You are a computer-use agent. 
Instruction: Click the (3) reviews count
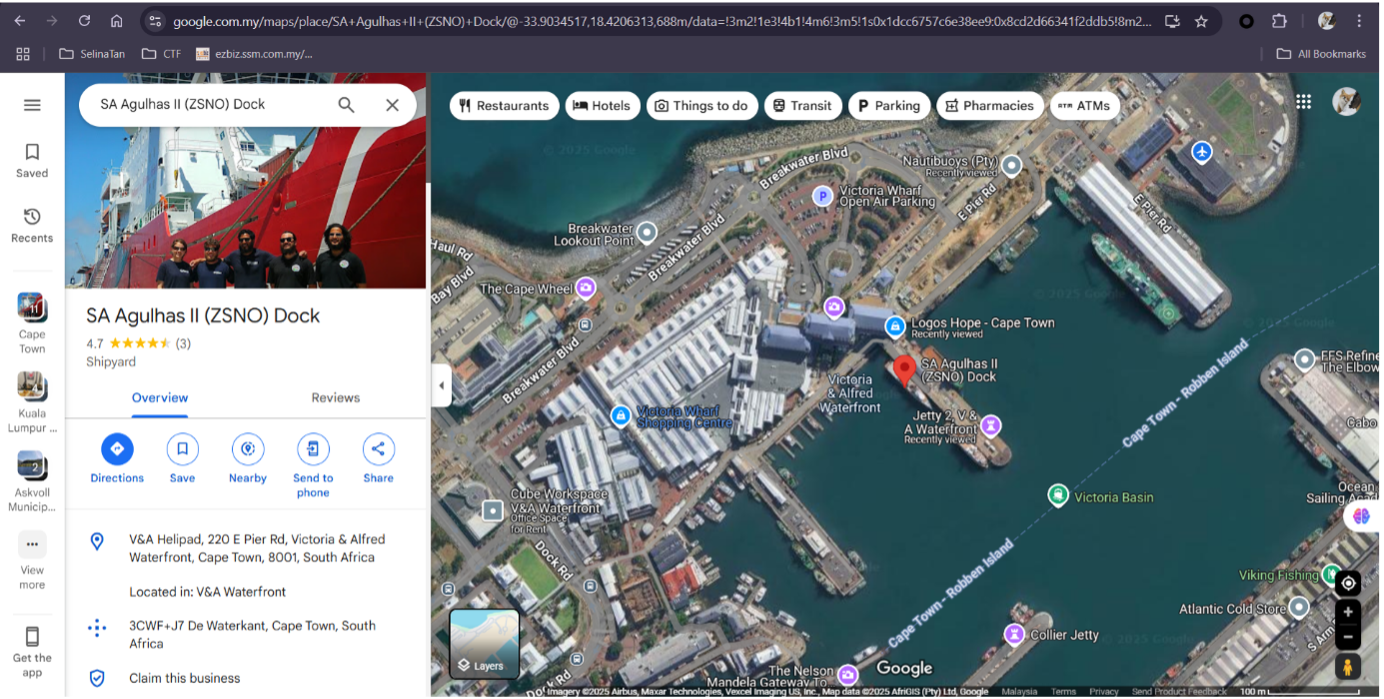click(x=183, y=343)
